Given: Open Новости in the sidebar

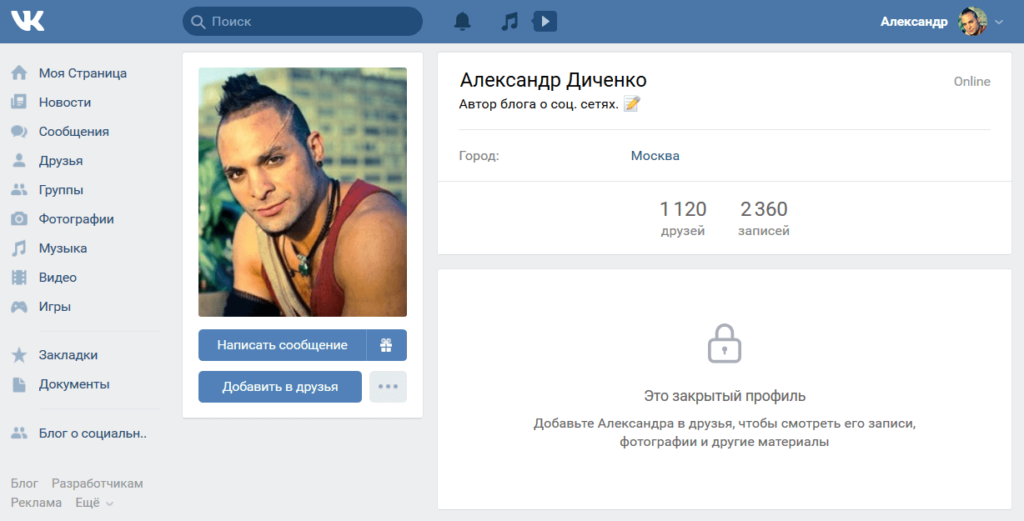Looking at the screenshot, I should 65,103.
